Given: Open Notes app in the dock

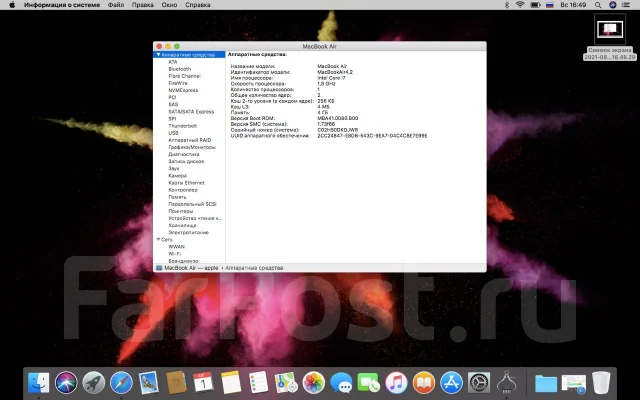Looking at the screenshot, I should click(231, 382).
